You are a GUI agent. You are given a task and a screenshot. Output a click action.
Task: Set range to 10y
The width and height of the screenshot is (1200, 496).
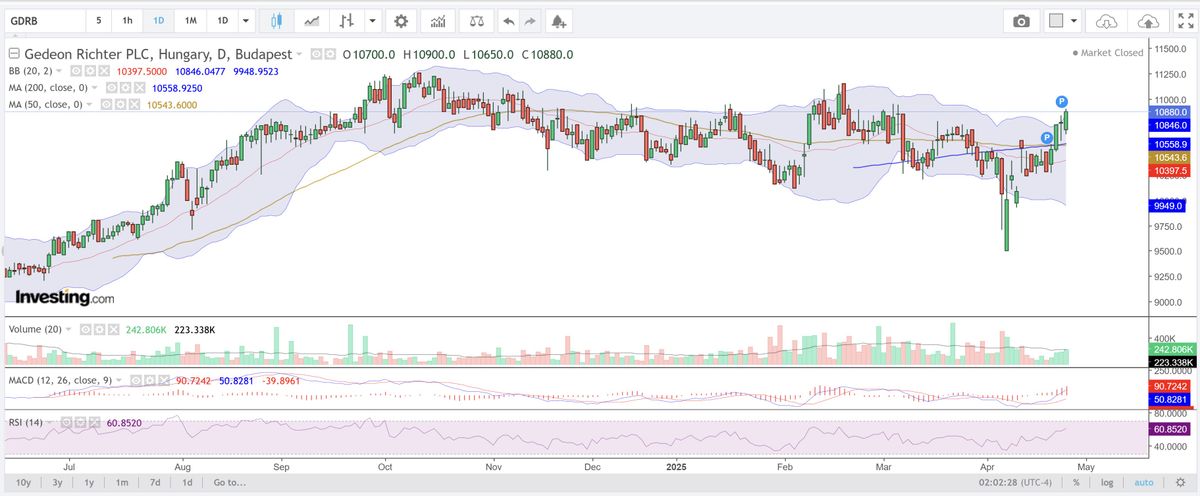(x=23, y=483)
